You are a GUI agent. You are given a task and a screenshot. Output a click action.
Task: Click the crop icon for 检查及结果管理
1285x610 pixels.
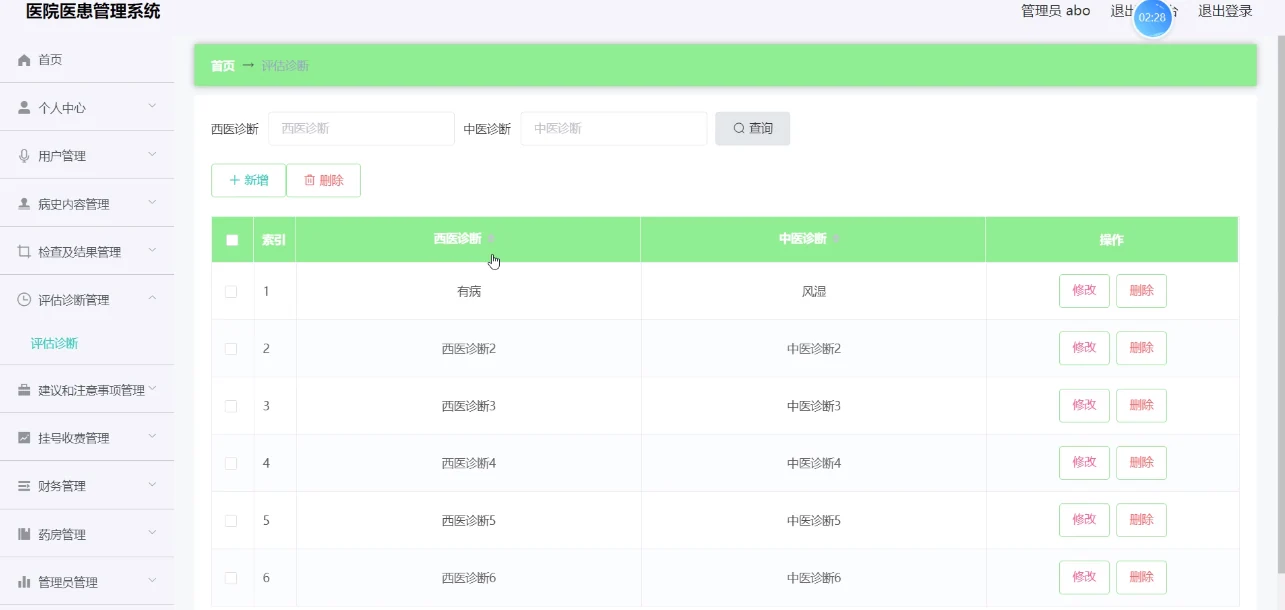[25, 251]
